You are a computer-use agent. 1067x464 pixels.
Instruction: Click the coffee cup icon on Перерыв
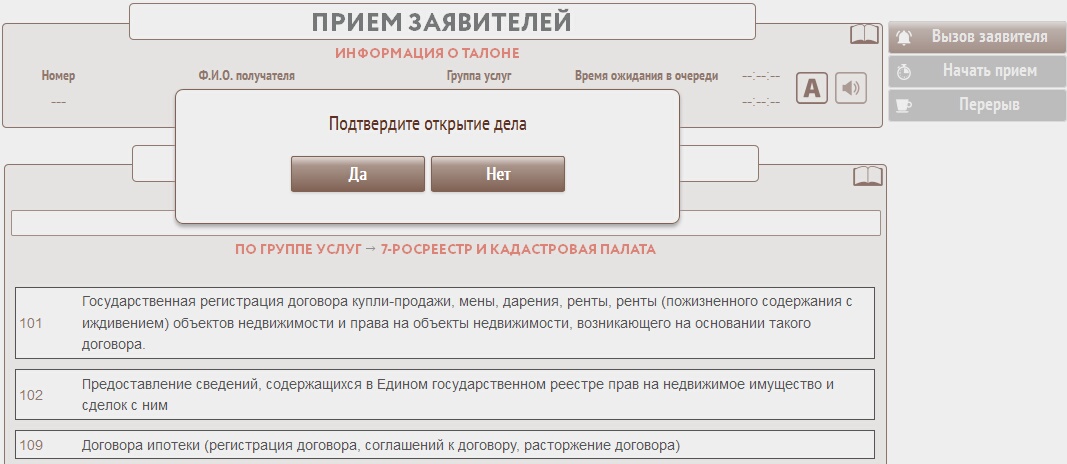(x=904, y=105)
